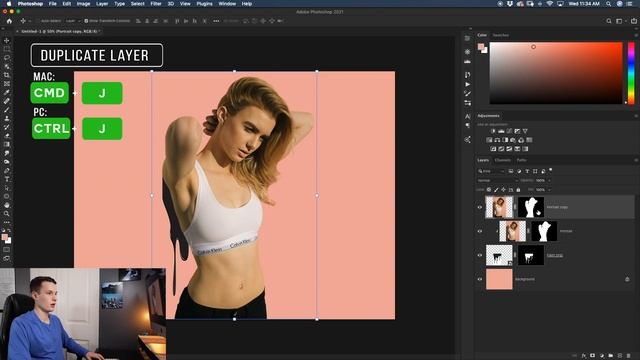Viewport: 640px width, 360px height.
Task: Click the rainbow hue slider bar
Action: point(631,73)
